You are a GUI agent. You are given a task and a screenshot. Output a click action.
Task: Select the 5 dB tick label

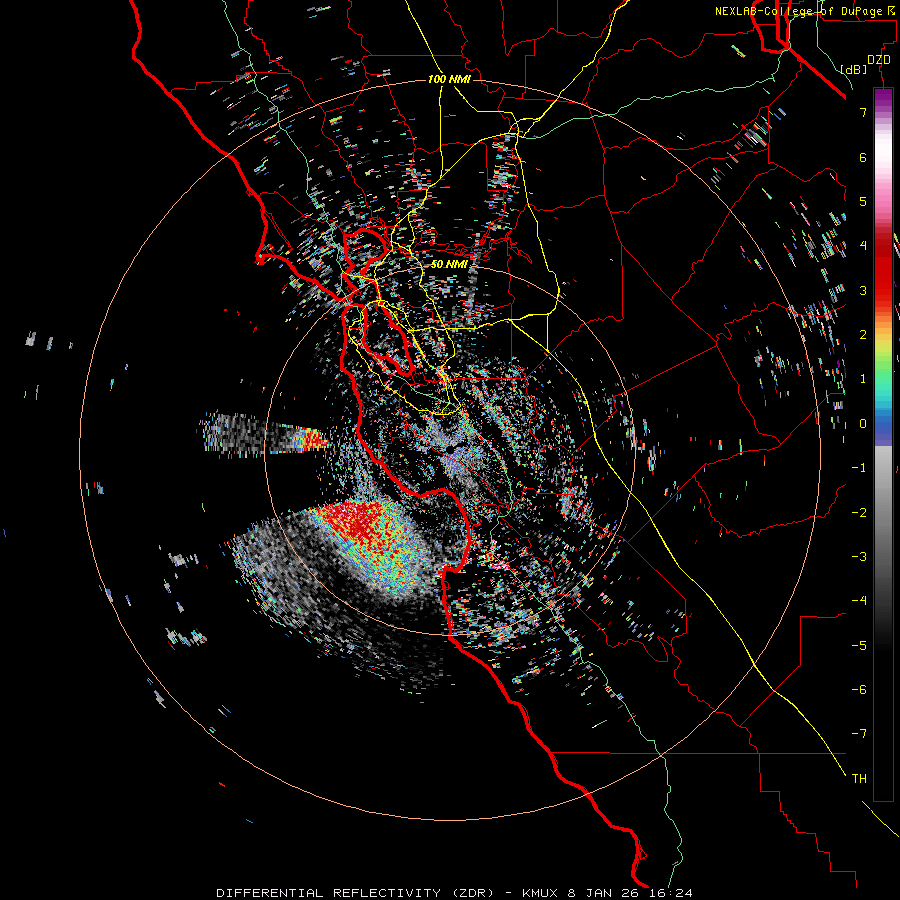pyautogui.click(x=863, y=201)
